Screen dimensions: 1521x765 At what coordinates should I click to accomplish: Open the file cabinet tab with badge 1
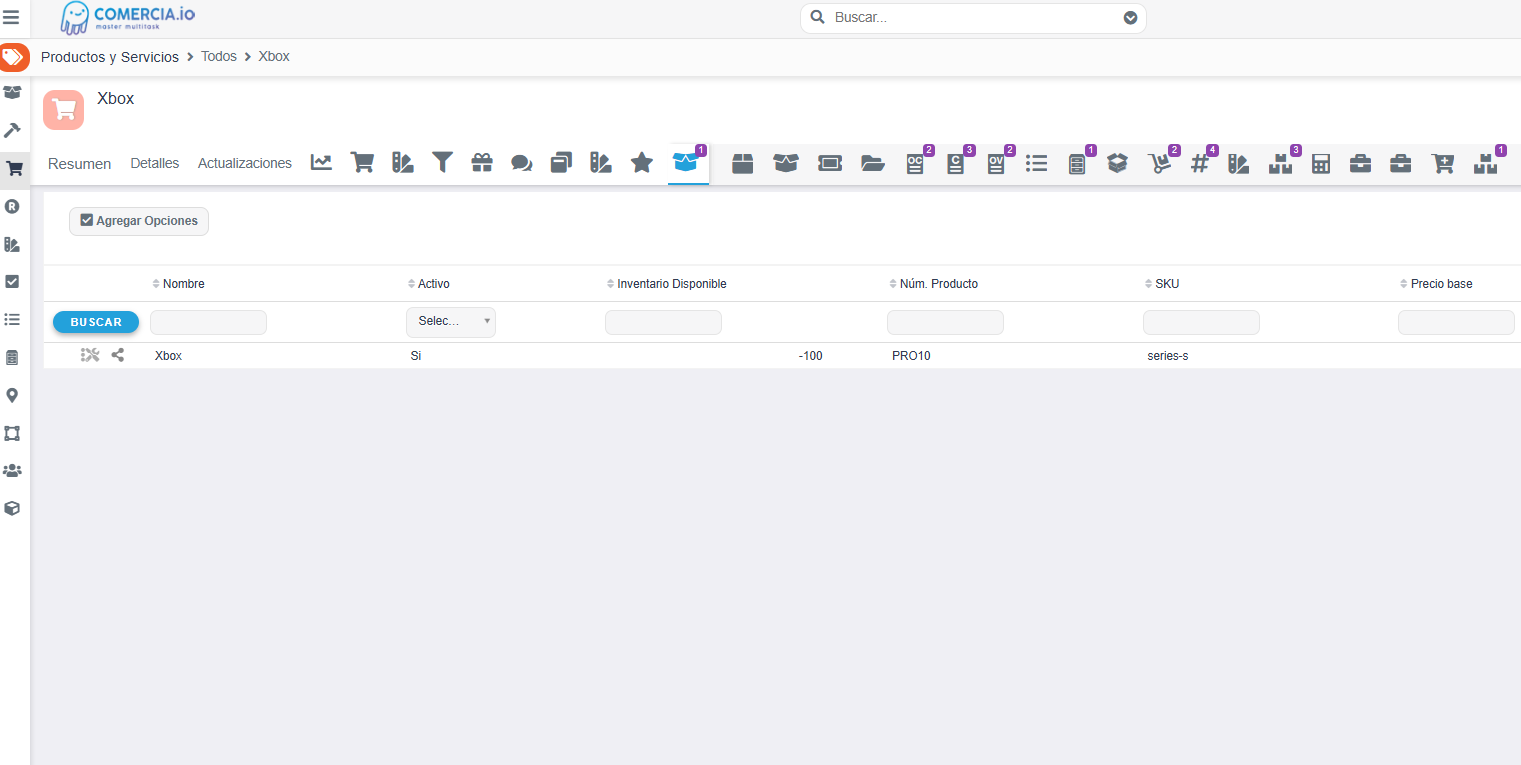1077,163
